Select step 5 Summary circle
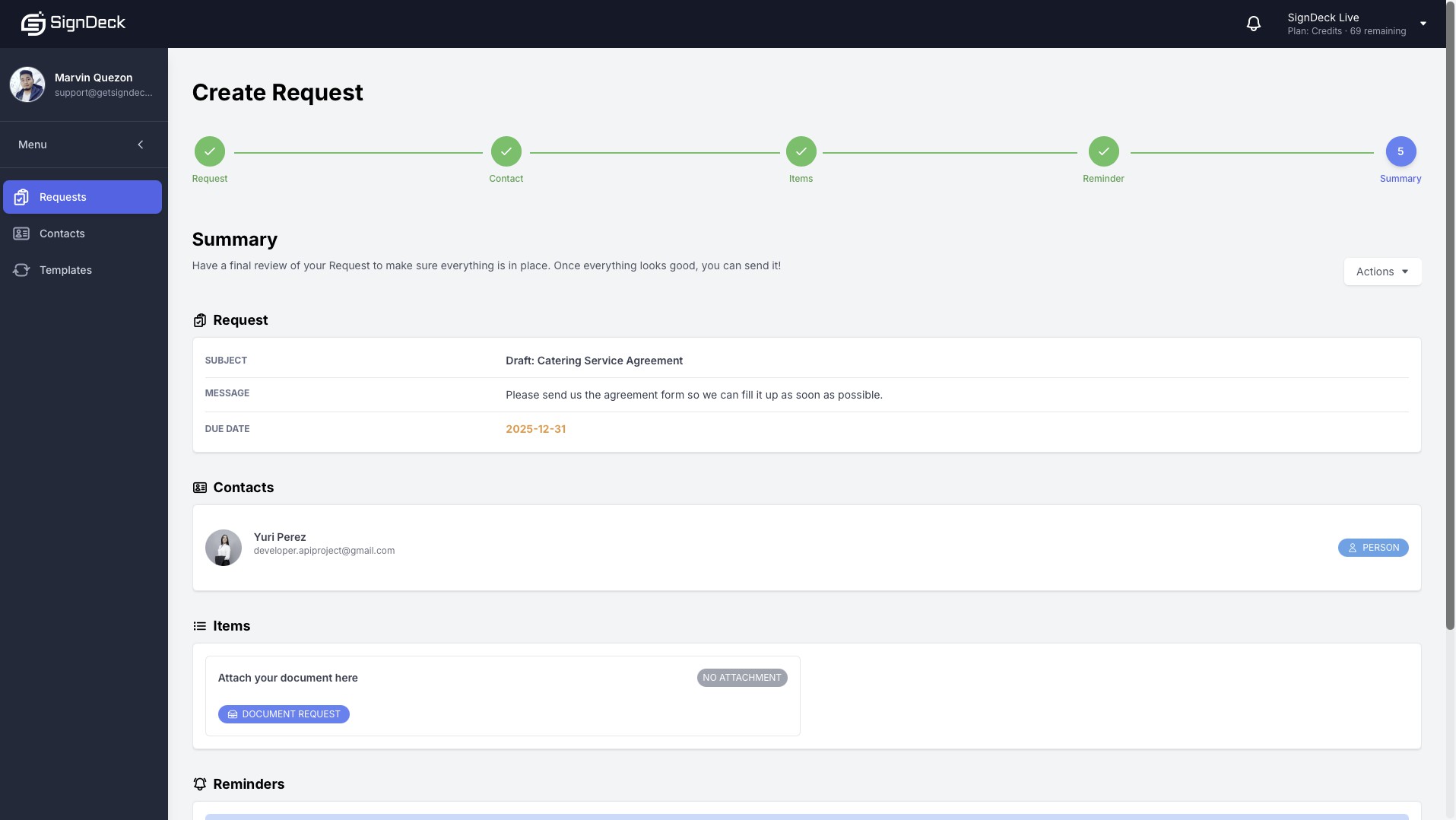Viewport: 1456px width, 820px height. 1400,151
